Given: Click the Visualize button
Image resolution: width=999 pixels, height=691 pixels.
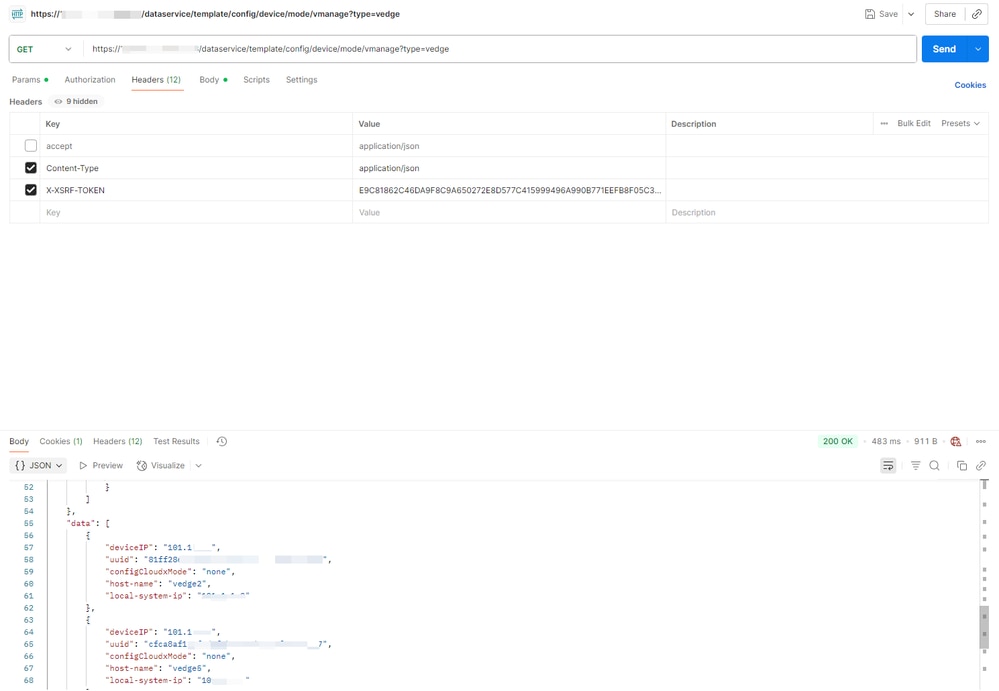Looking at the screenshot, I should (x=161, y=466).
